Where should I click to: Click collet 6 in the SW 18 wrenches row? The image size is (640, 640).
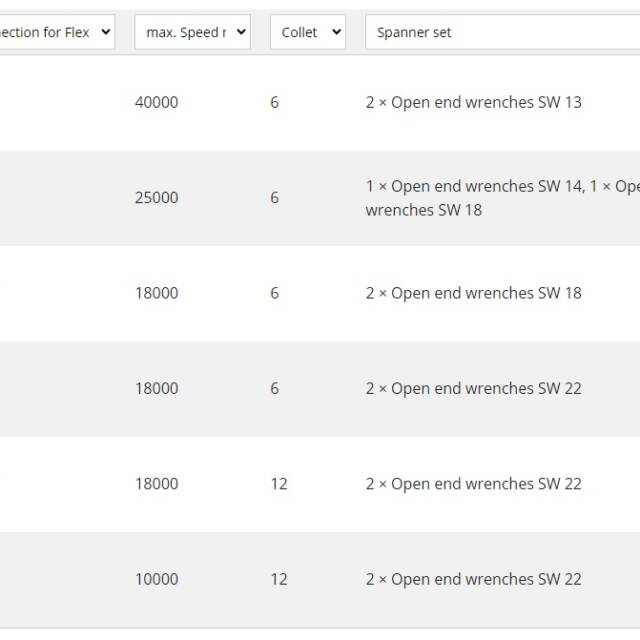tap(274, 293)
